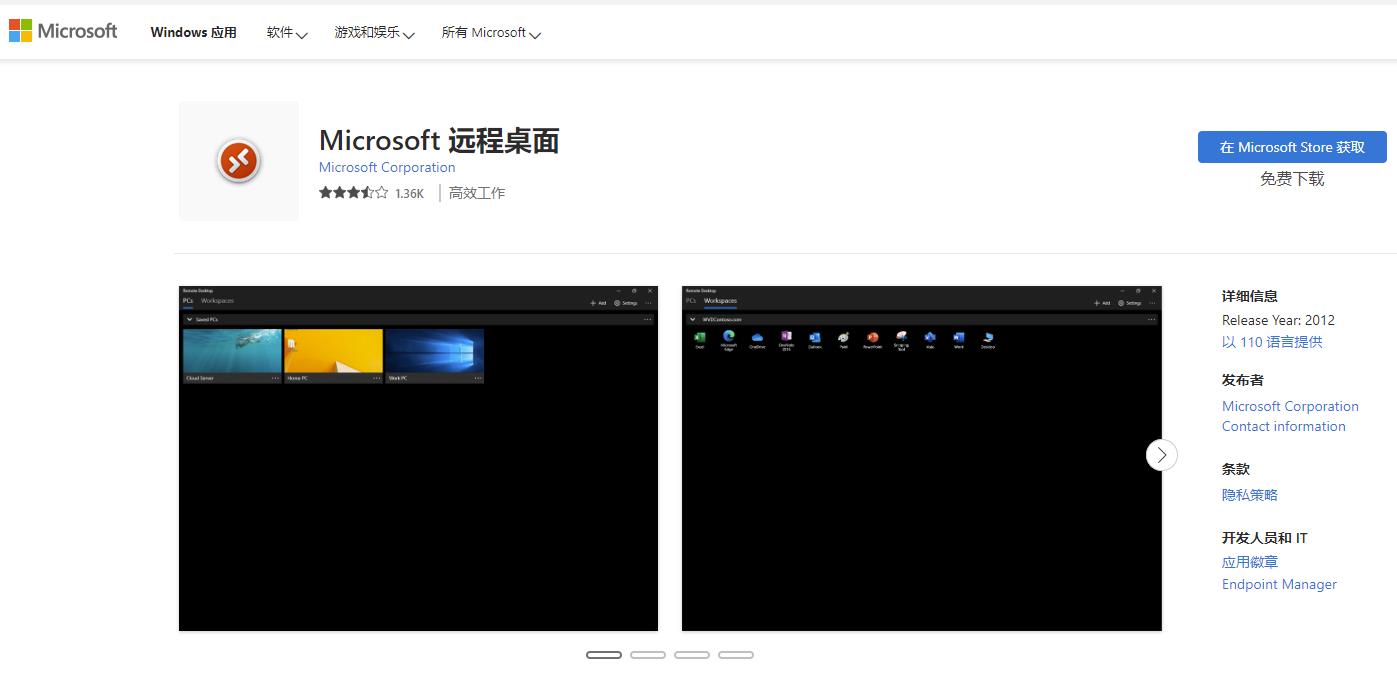
Task: Click the Microsoft logo
Action: tap(63, 31)
